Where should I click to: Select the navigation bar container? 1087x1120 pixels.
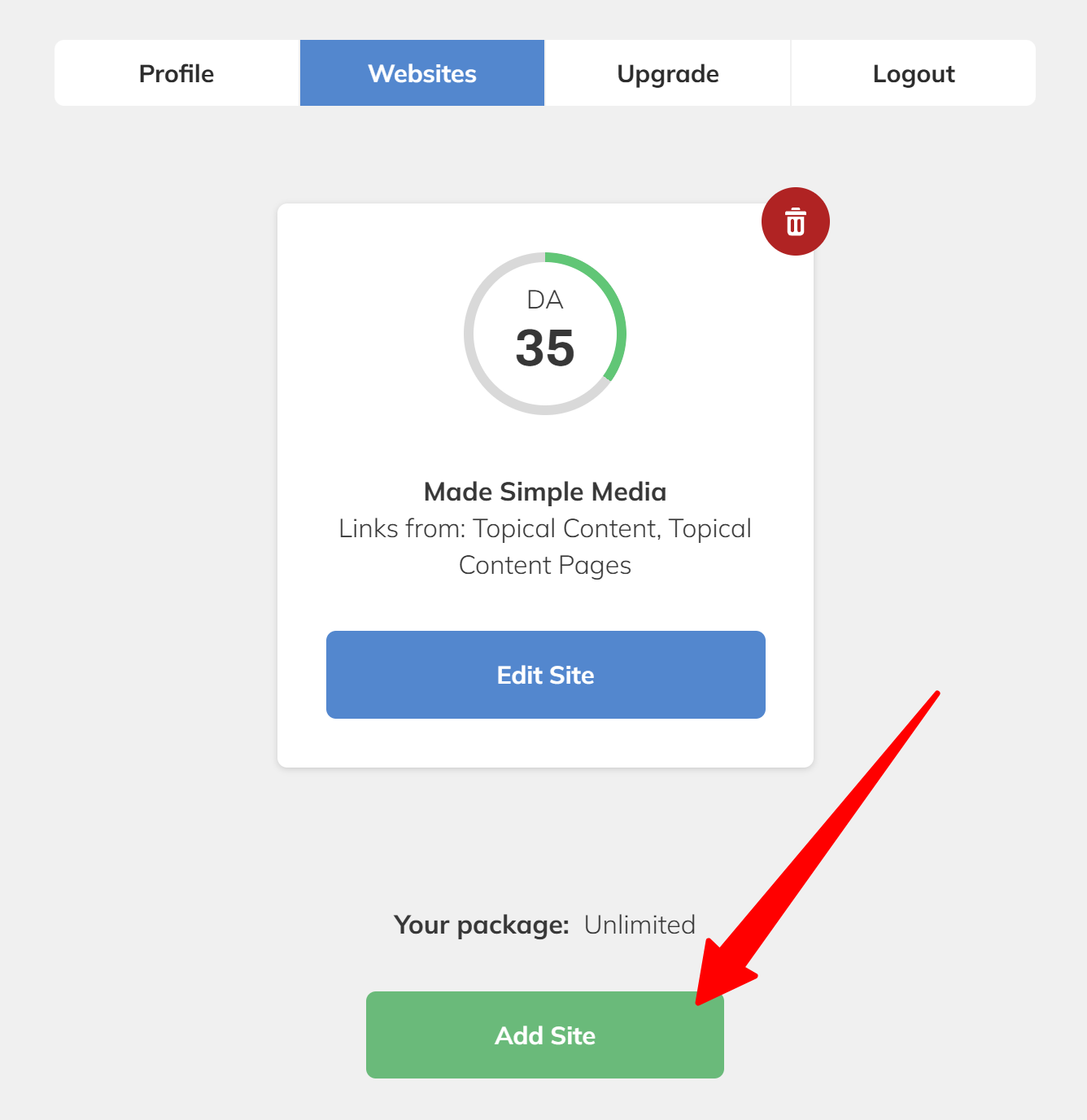[x=545, y=72]
